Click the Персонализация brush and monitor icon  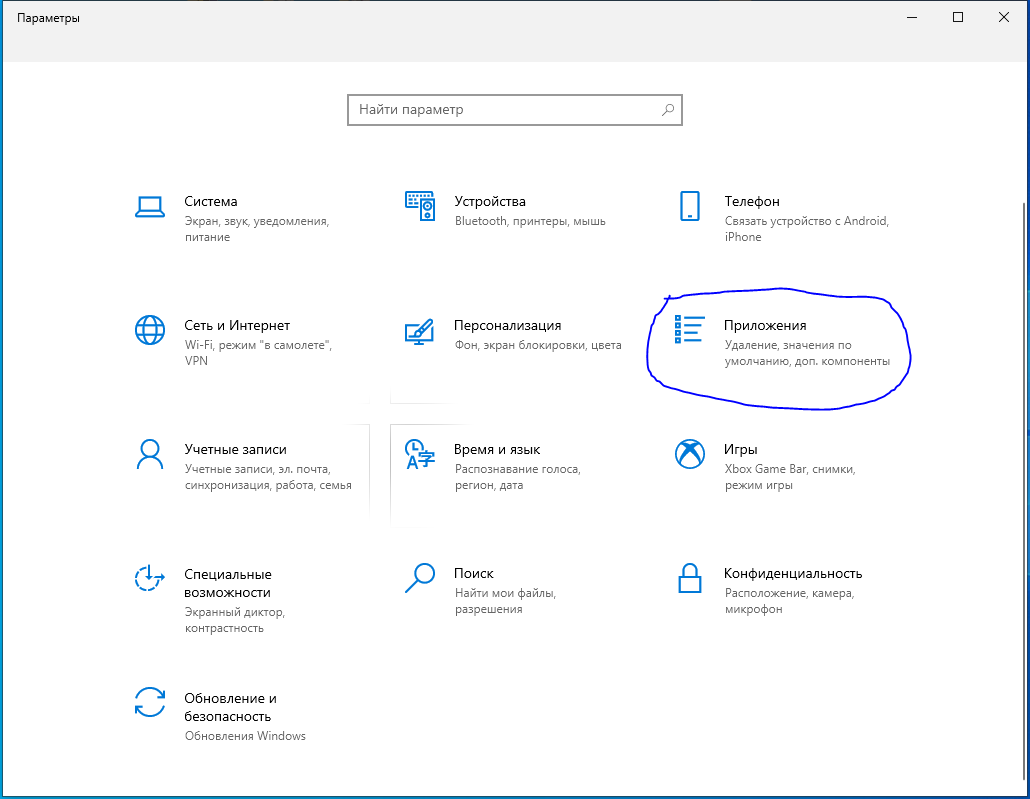pyautogui.click(x=420, y=331)
